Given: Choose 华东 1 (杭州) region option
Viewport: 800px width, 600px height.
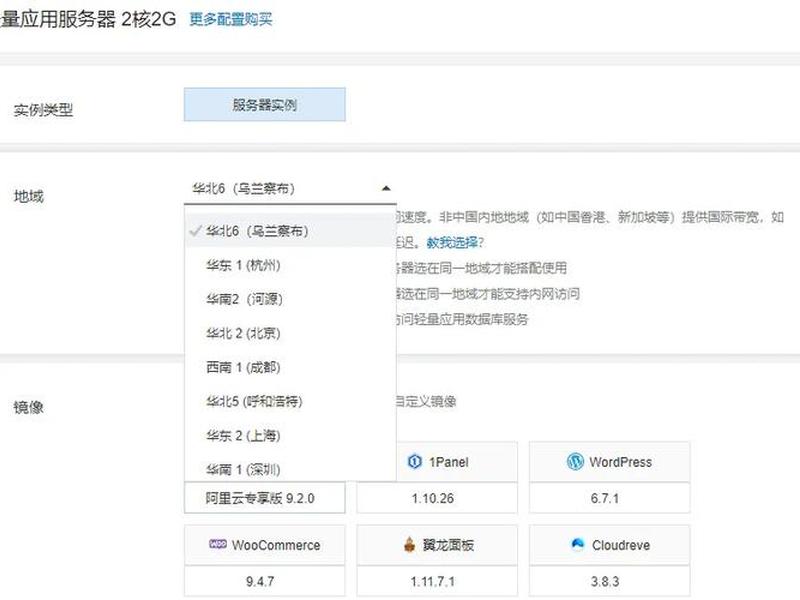Looking at the screenshot, I should point(290,265).
